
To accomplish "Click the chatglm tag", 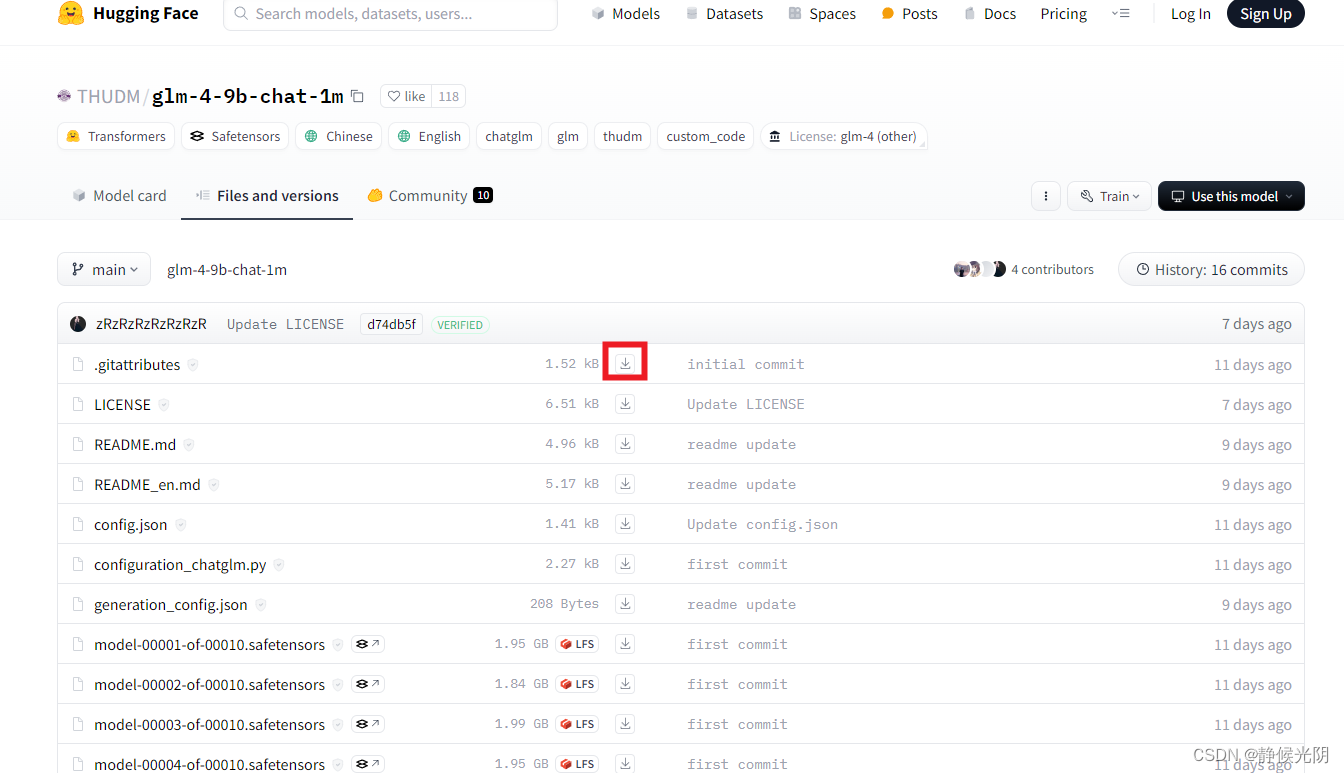I will pos(509,136).
